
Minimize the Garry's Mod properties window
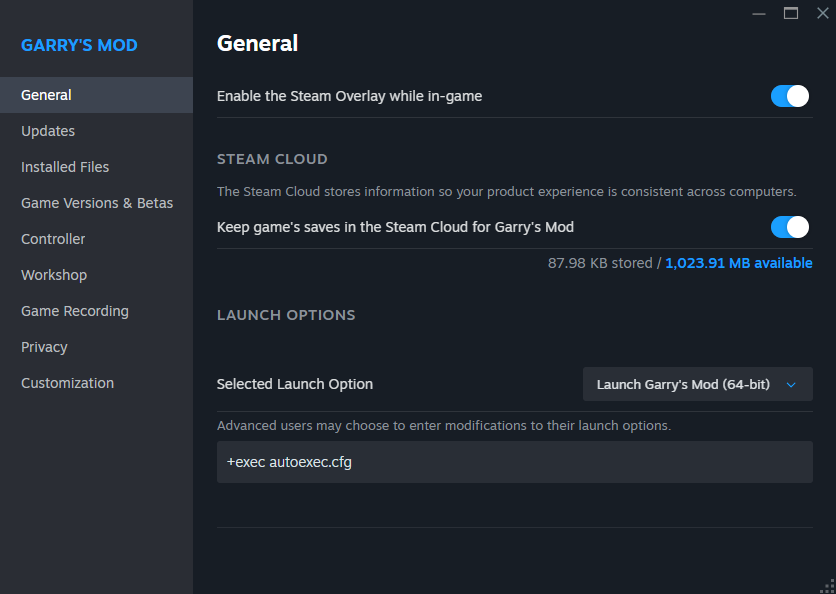click(x=760, y=13)
